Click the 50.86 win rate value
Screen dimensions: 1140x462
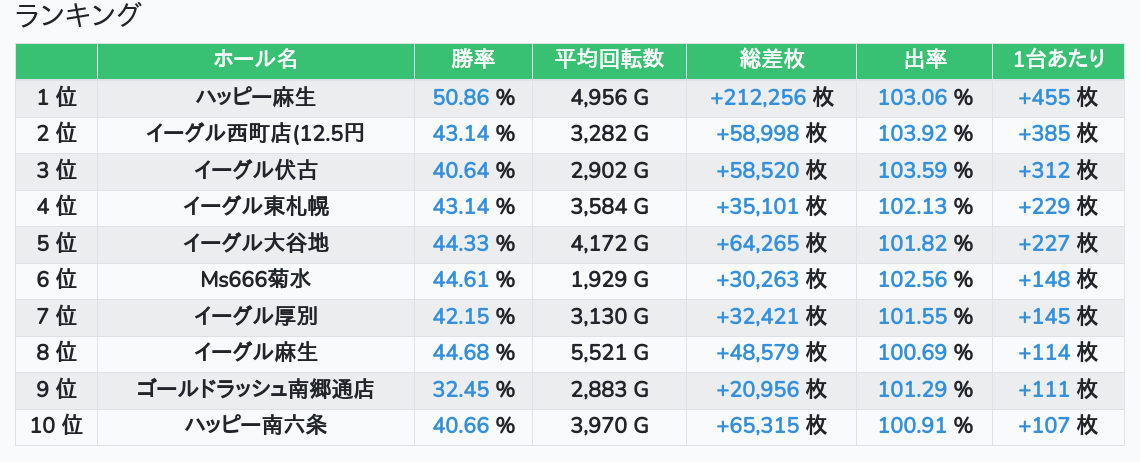point(461,98)
